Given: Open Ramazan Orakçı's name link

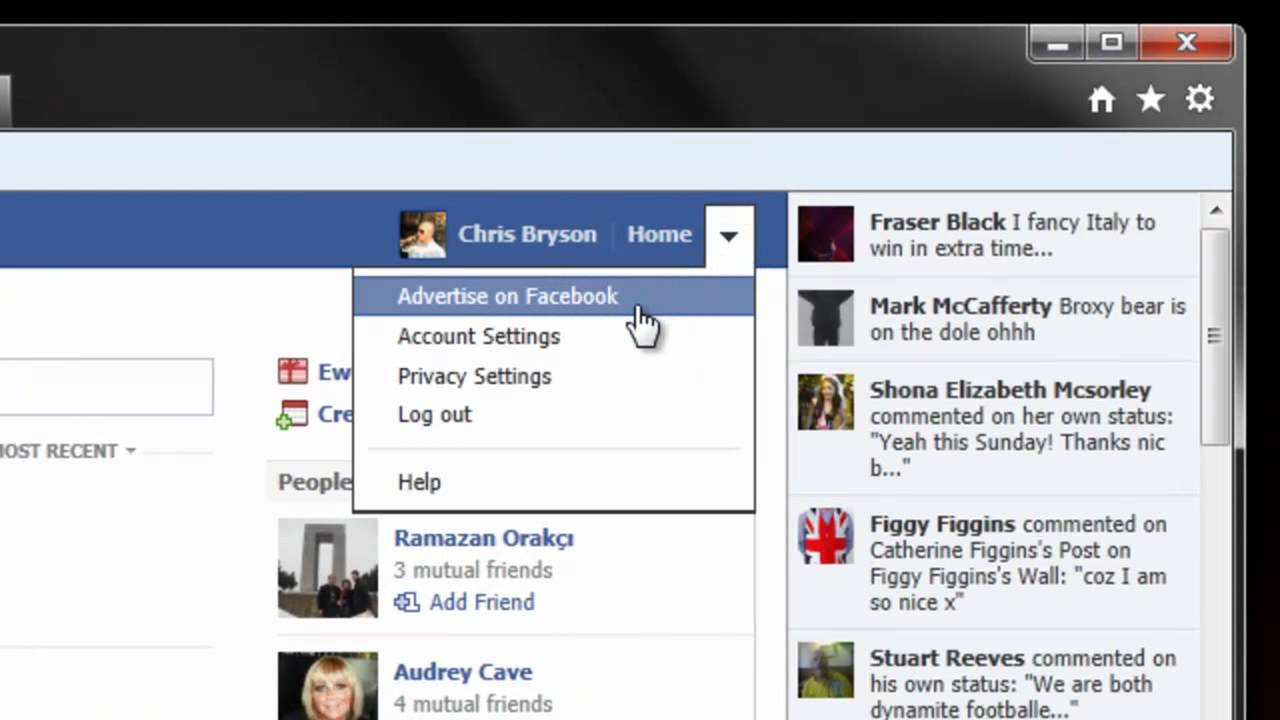Looking at the screenshot, I should tap(484, 538).
